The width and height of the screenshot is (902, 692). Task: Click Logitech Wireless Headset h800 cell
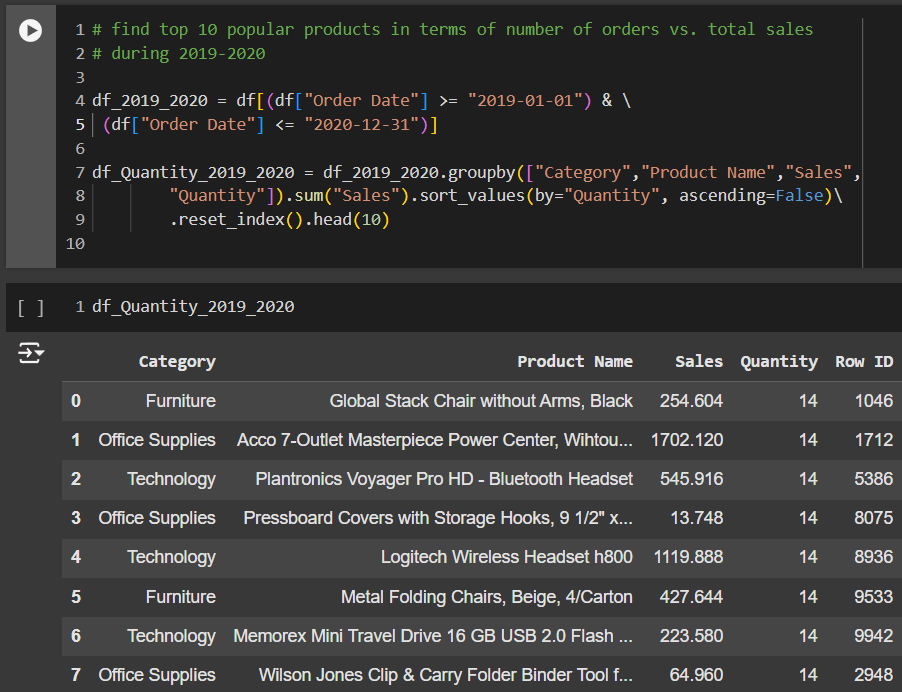tap(506, 557)
